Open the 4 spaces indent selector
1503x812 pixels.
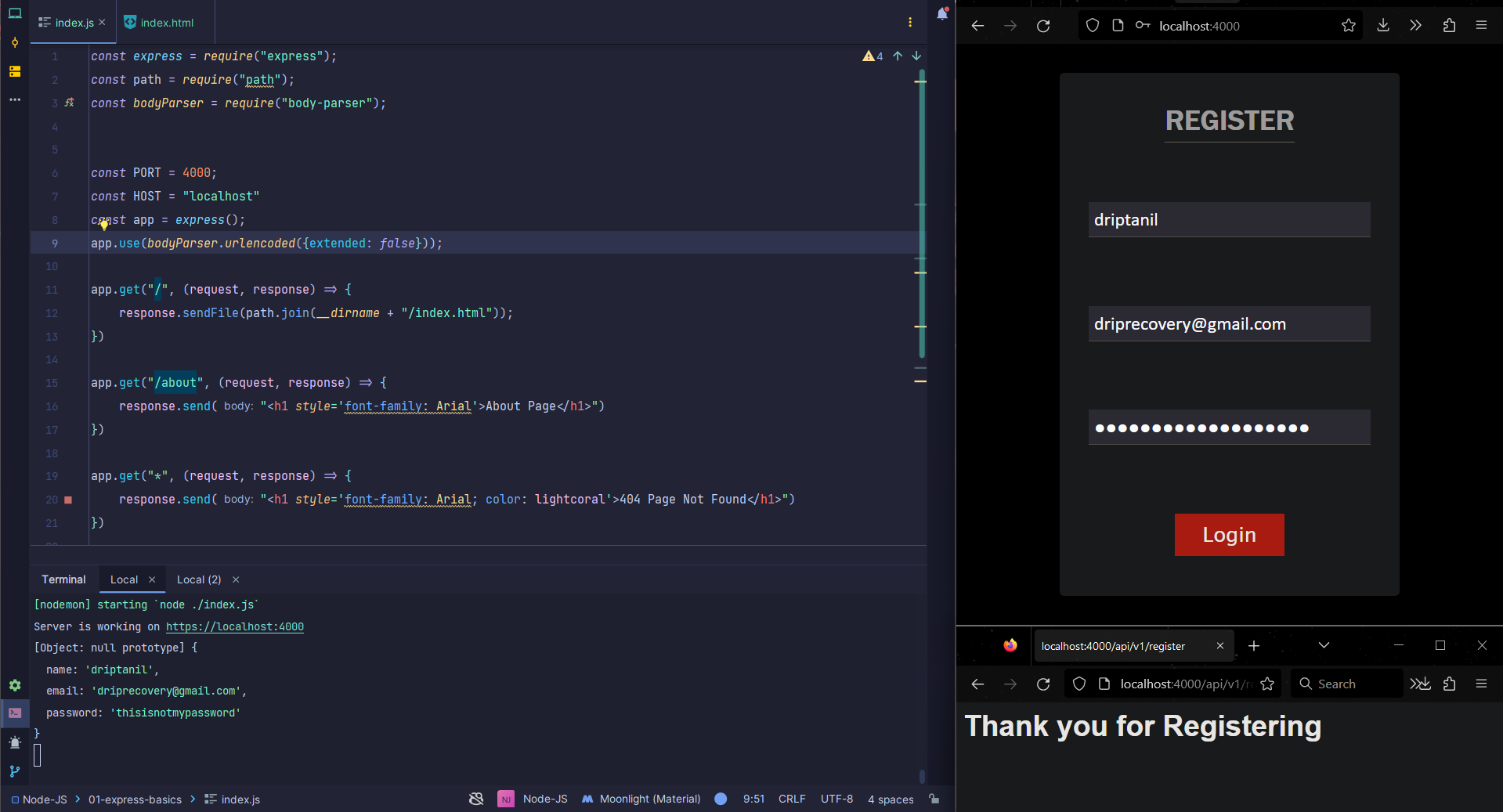tap(891, 799)
